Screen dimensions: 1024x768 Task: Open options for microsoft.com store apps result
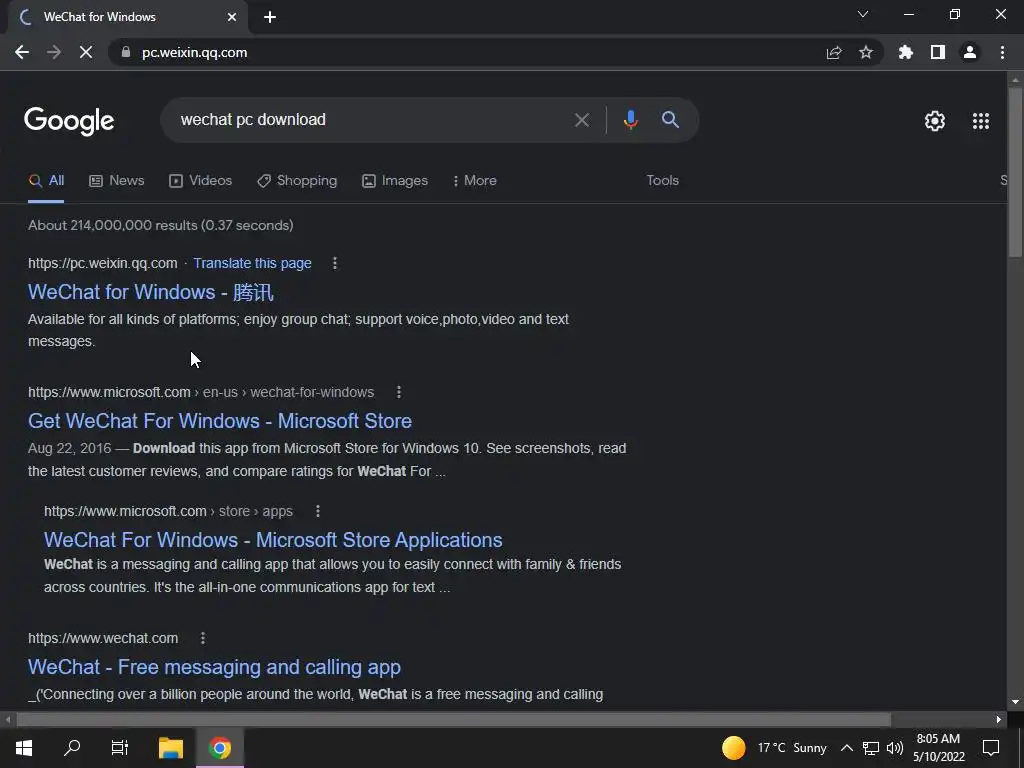point(317,511)
